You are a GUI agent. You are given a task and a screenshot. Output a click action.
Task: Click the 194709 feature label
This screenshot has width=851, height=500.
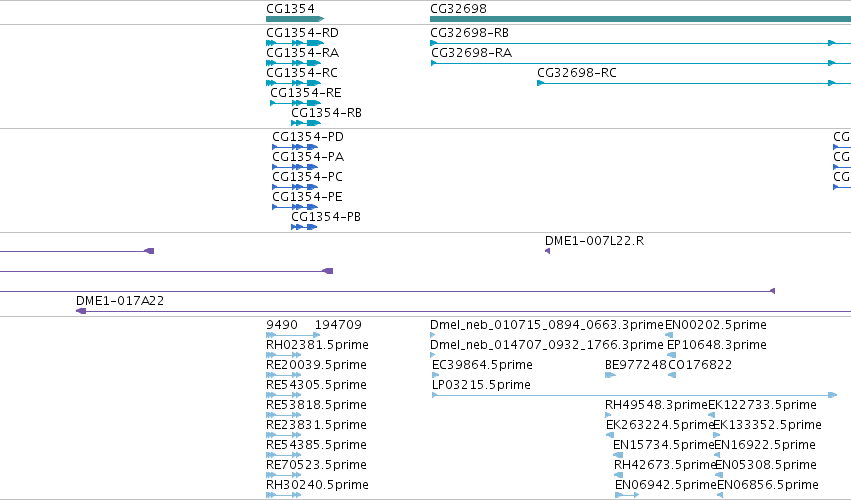(x=338, y=325)
